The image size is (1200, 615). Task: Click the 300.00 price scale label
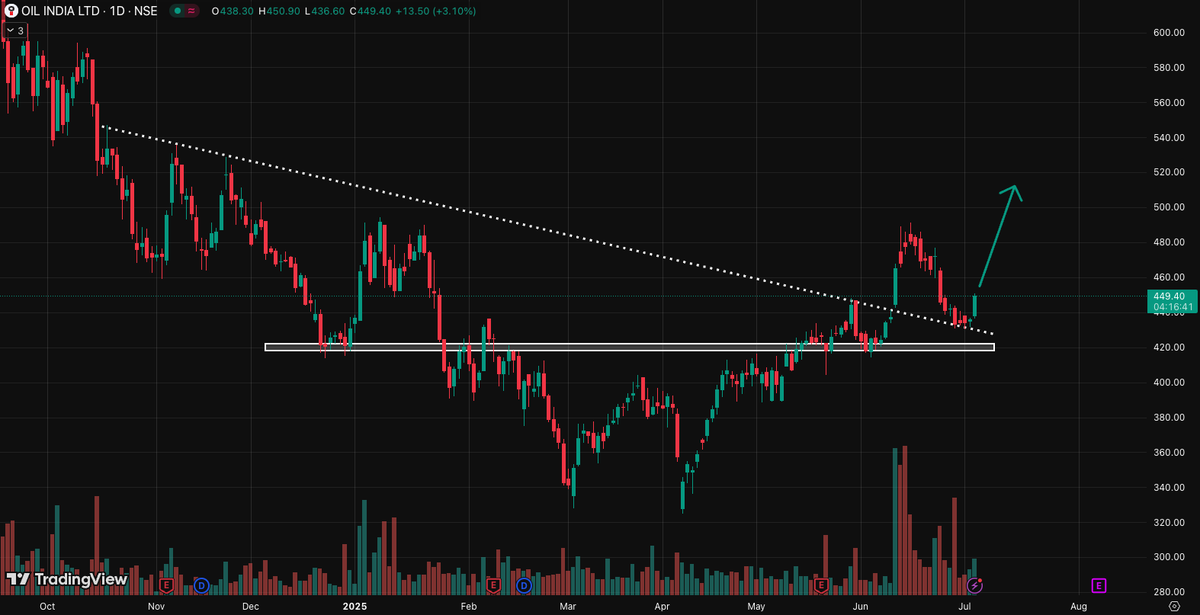1169,558
